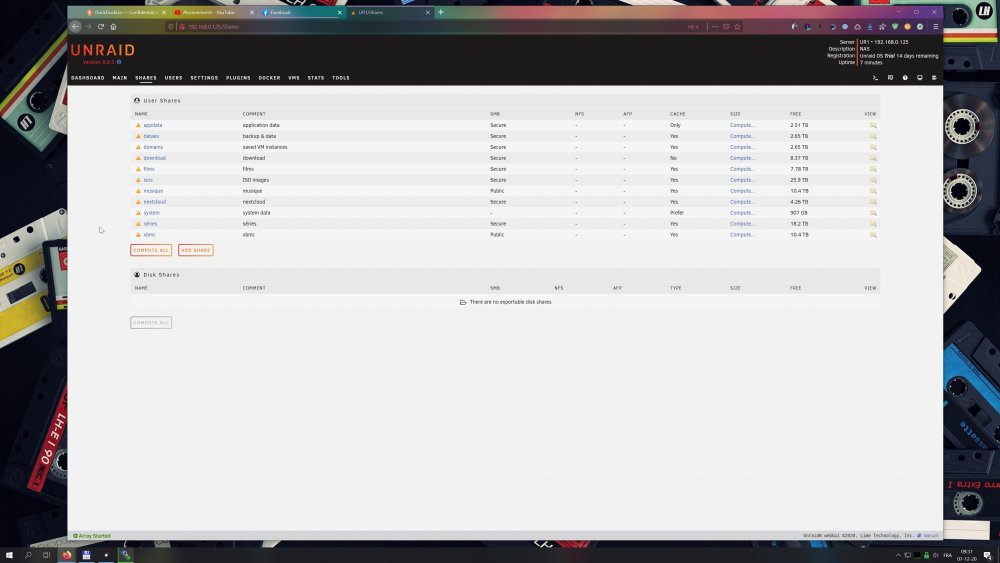Open the datasec share link
The image size is (1000, 563).
(151, 136)
